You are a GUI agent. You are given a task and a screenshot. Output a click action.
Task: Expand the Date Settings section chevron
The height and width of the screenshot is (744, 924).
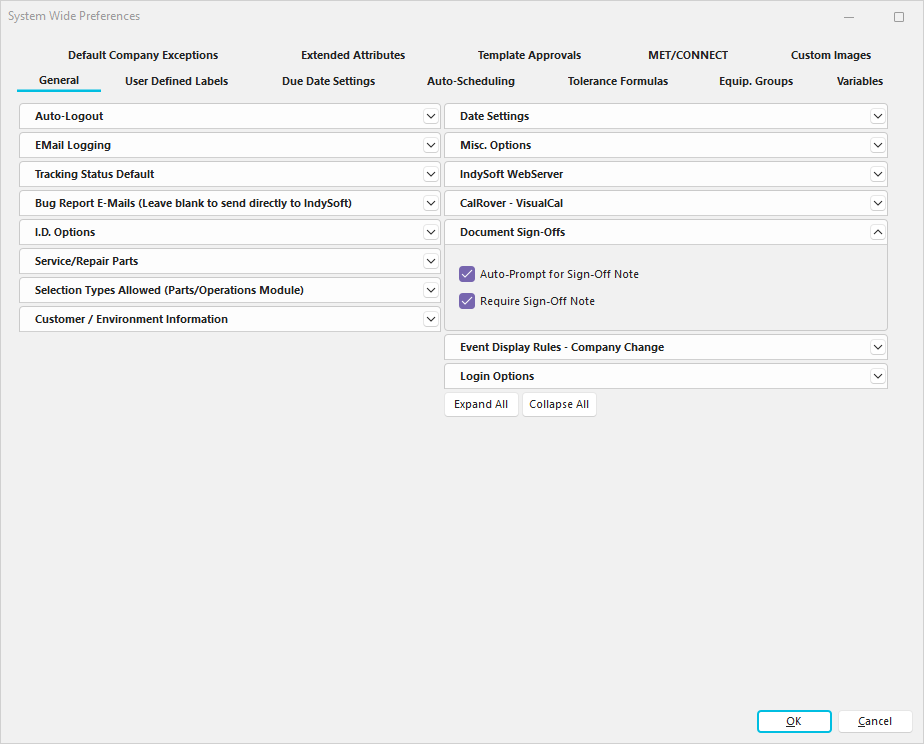877,117
